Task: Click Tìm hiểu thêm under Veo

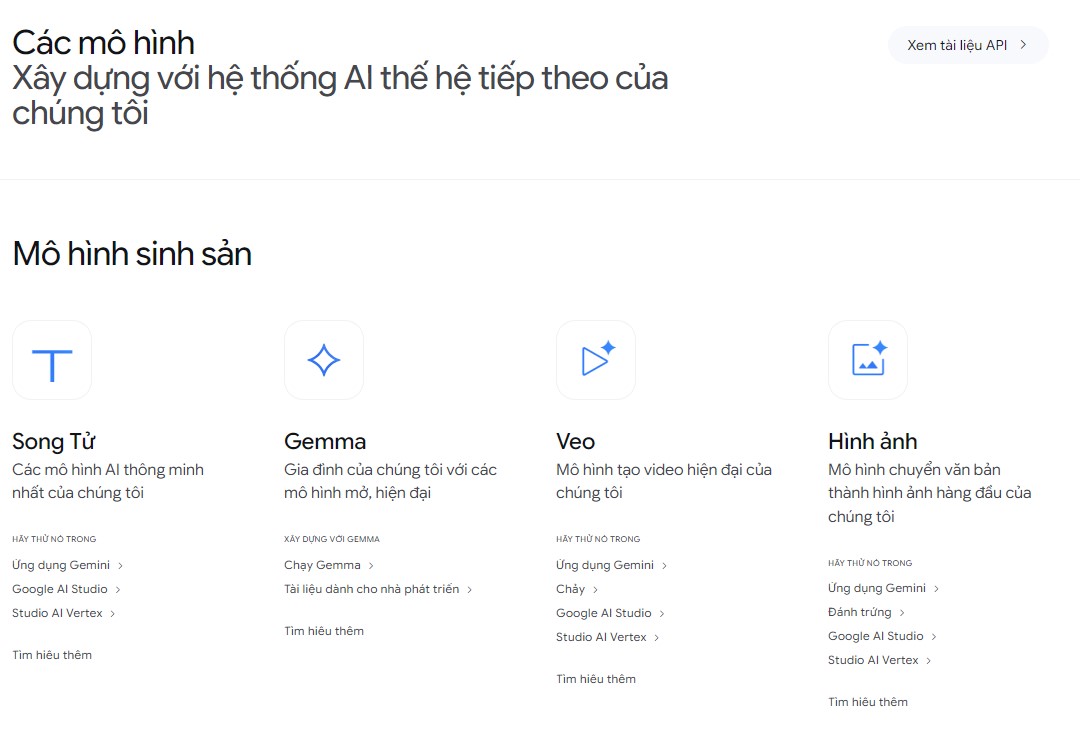Action: coord(596,679)
